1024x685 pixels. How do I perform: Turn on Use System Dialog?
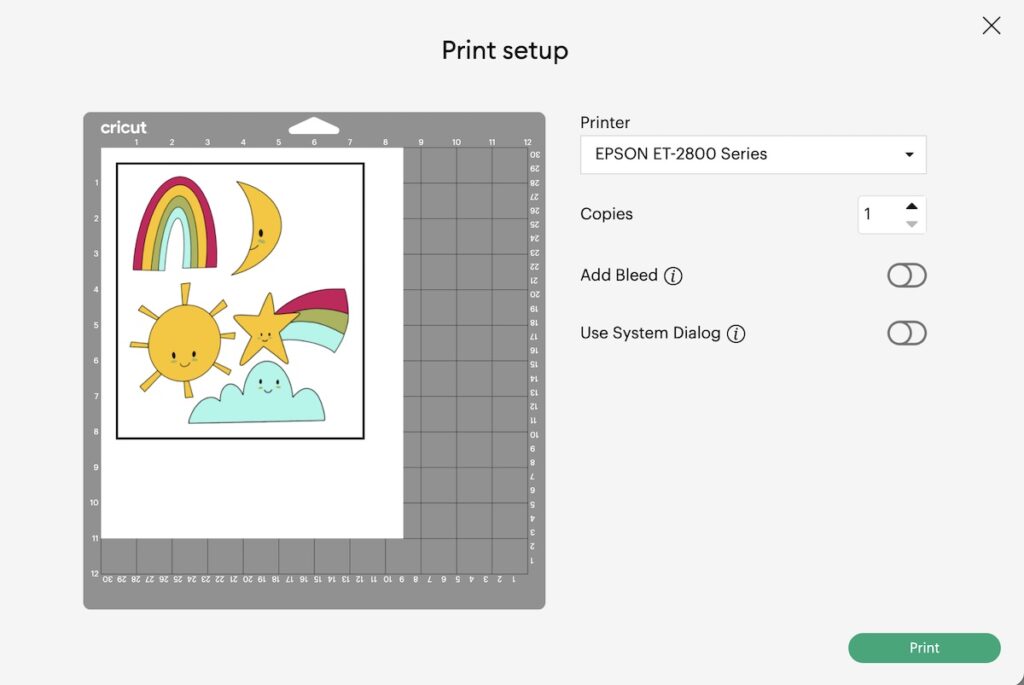[906, 333]
